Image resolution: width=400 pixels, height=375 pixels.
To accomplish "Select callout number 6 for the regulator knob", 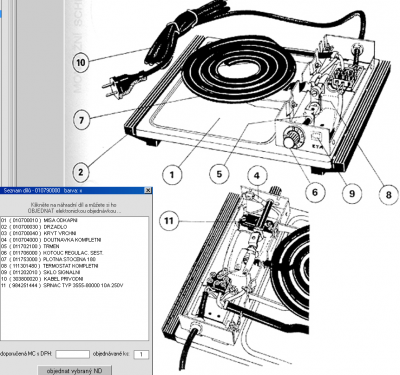I will coord(314,192).
